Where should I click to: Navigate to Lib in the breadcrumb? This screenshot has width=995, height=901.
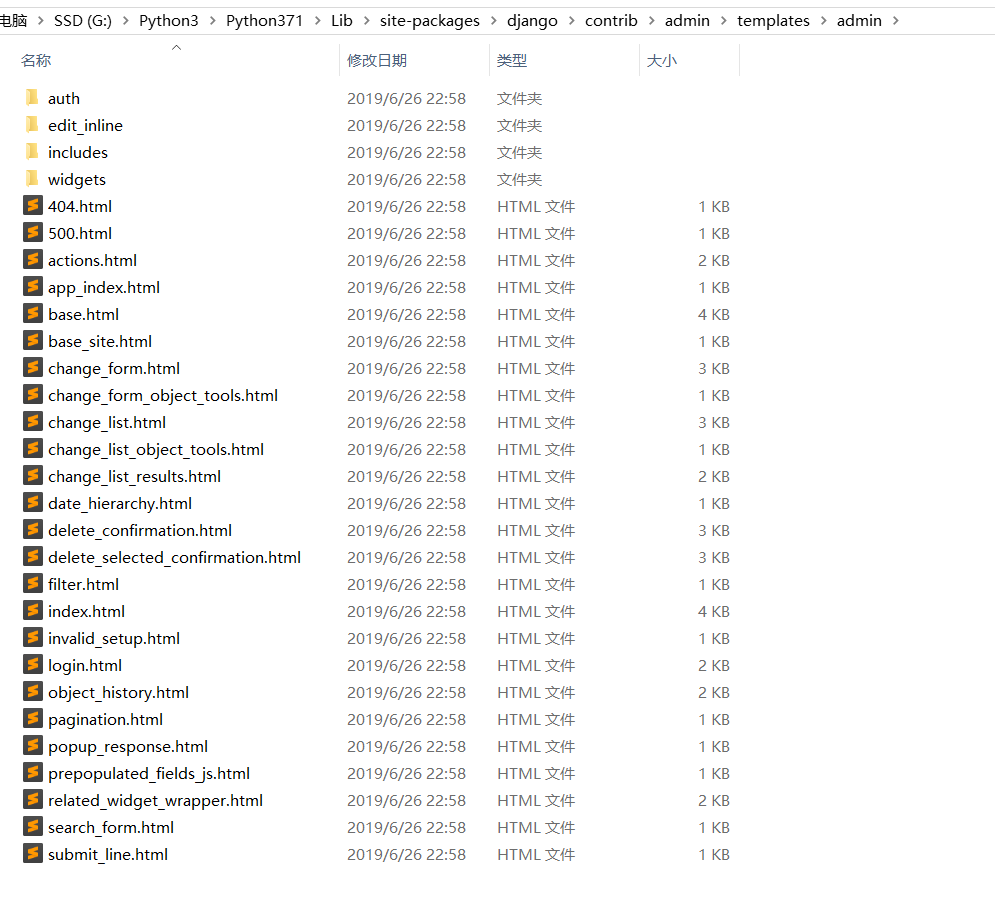341,21
